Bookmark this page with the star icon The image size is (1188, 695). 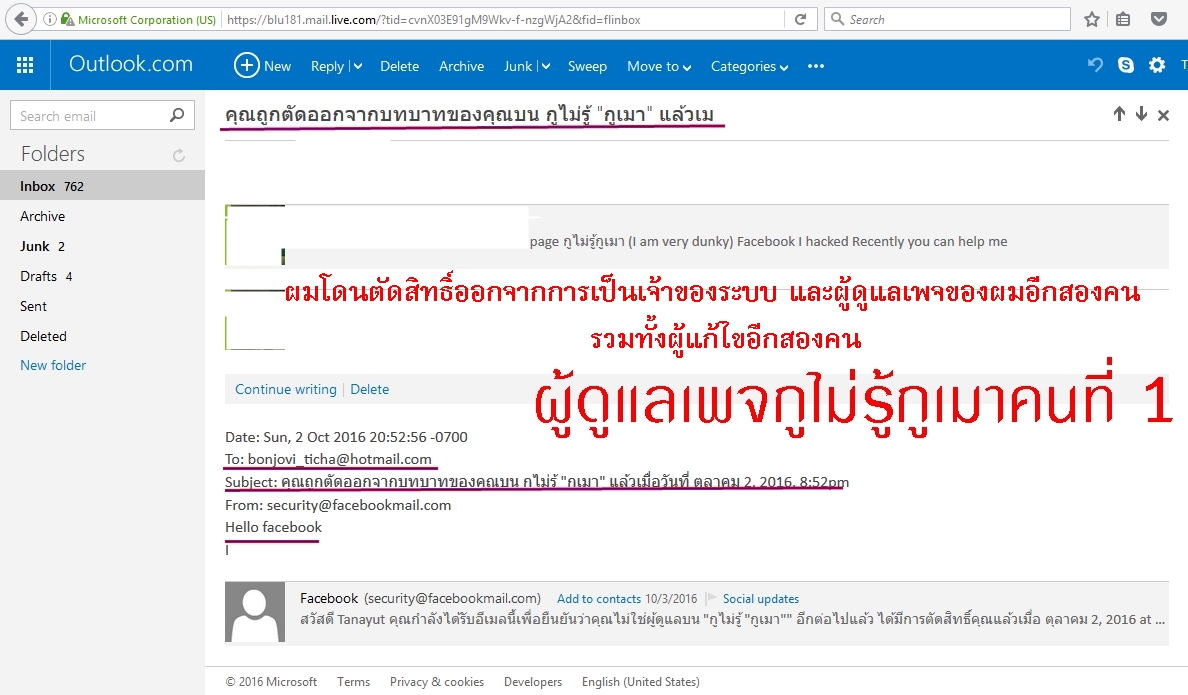click(1092, 20)
